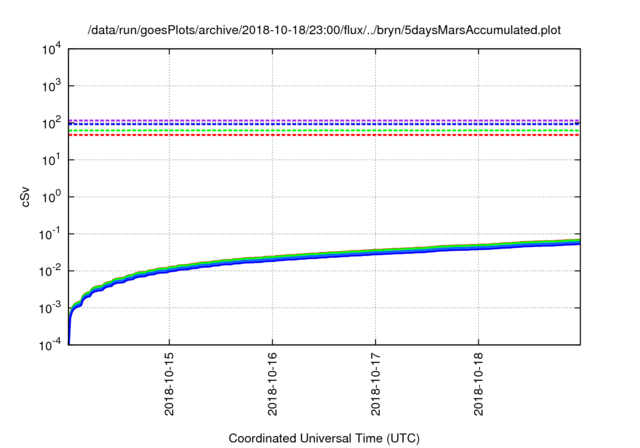Click the 10^0 y-axis tick label
This screenshot has height=448, width=640.
point(51,197)
